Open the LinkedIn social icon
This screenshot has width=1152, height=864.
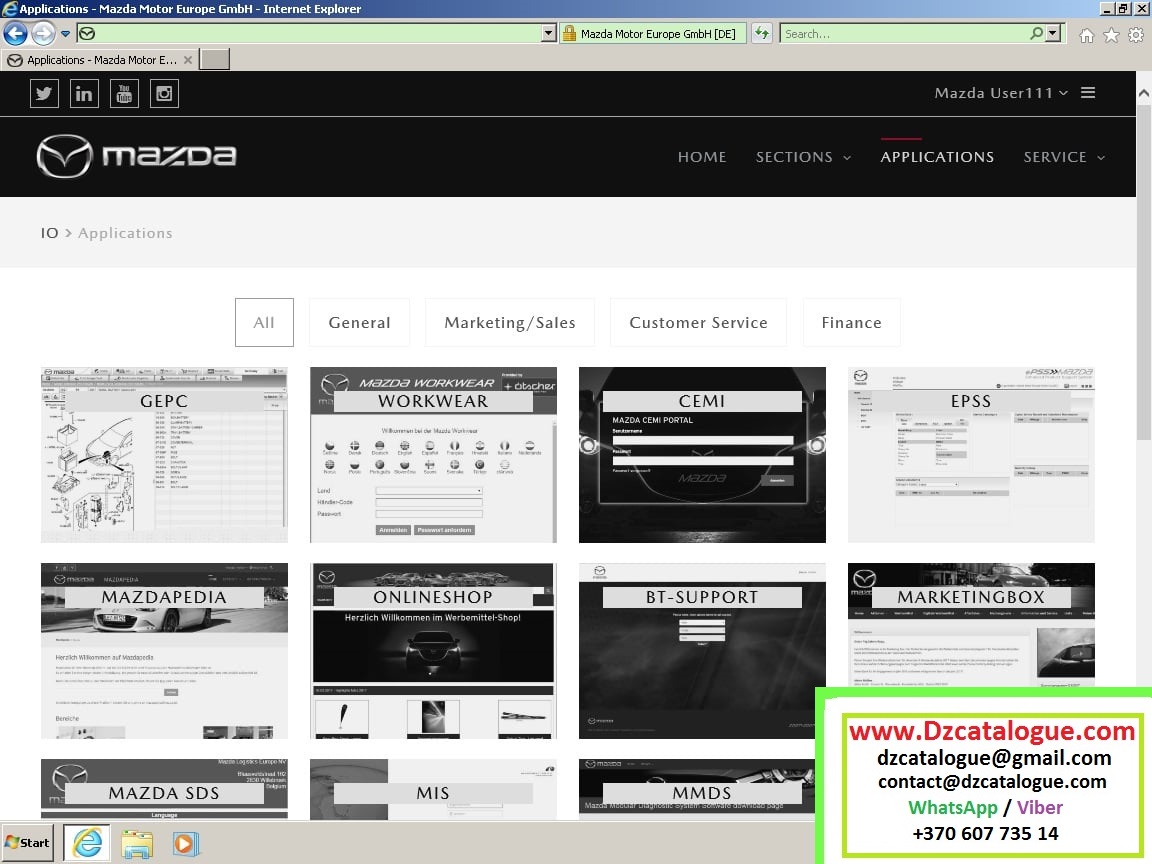click(84, 93)
